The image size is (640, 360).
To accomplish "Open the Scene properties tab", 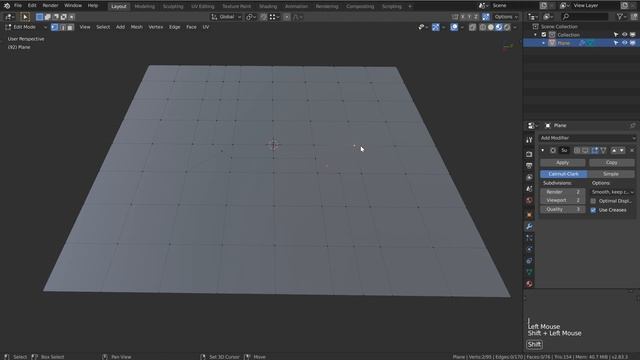I will (x=529, y=189).
